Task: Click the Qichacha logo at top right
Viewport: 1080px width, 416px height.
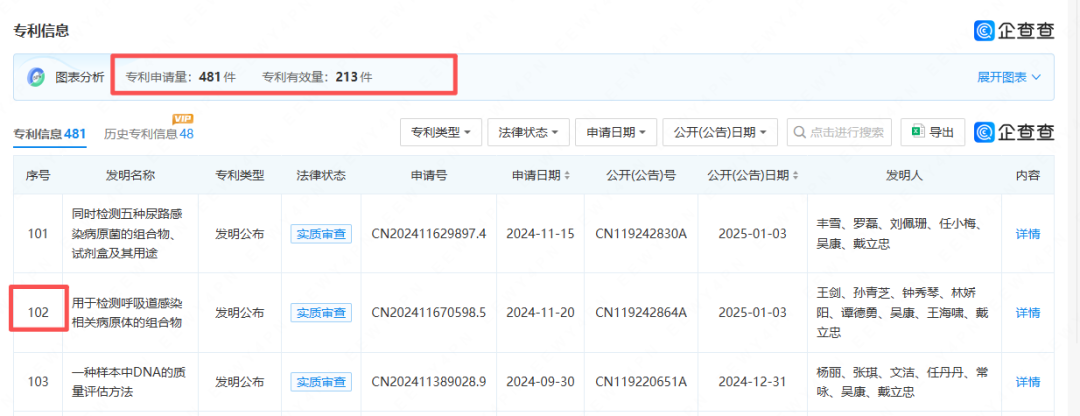Action: tap(1014, 31)
